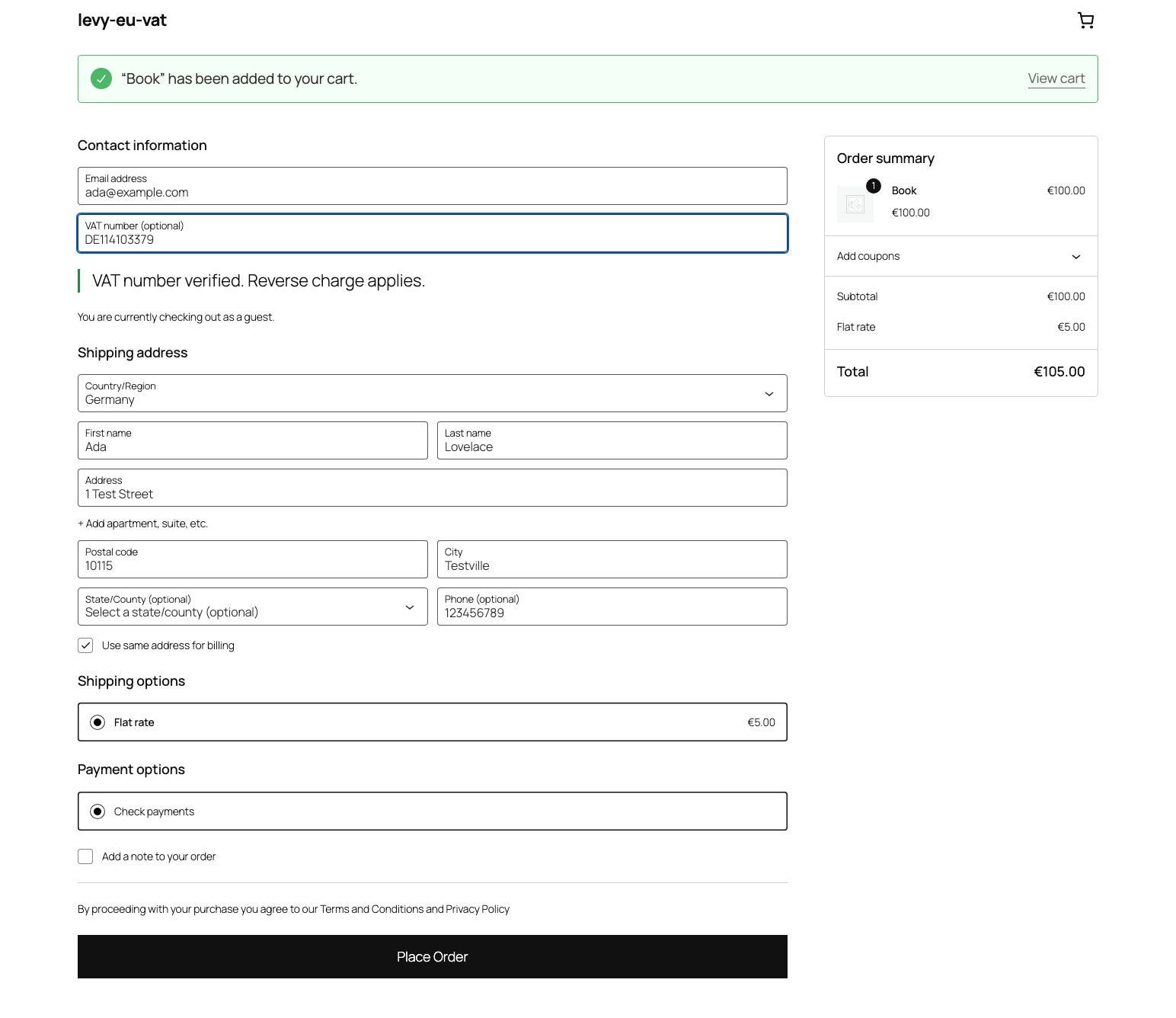The height and width of the screenshot is (1018, 1176).
Task: Click the Postal code field
Action: (253, 559)
